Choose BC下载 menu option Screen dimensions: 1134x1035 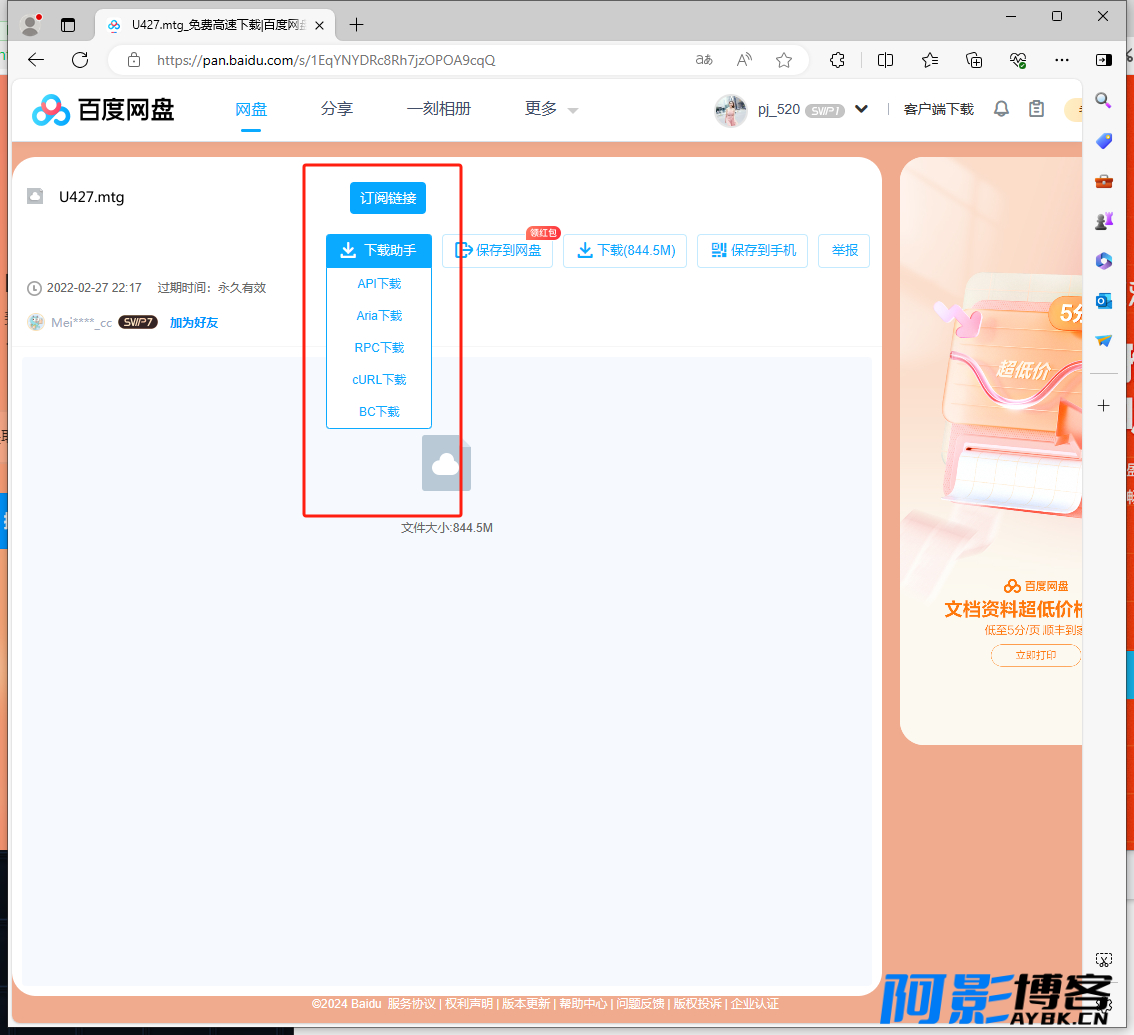point(379,412)
